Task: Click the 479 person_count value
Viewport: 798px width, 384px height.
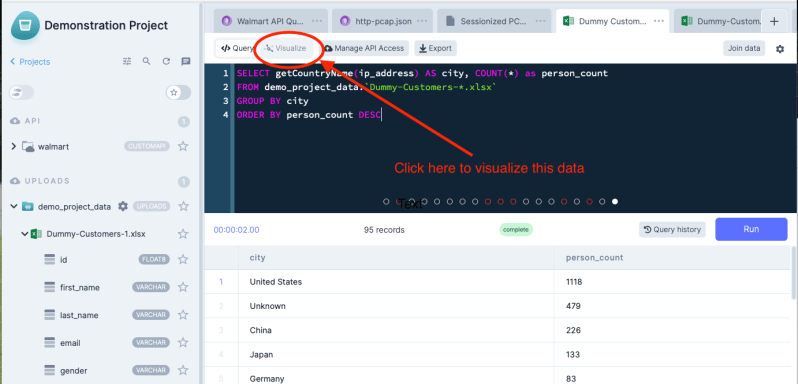Action: click(573, 306)
